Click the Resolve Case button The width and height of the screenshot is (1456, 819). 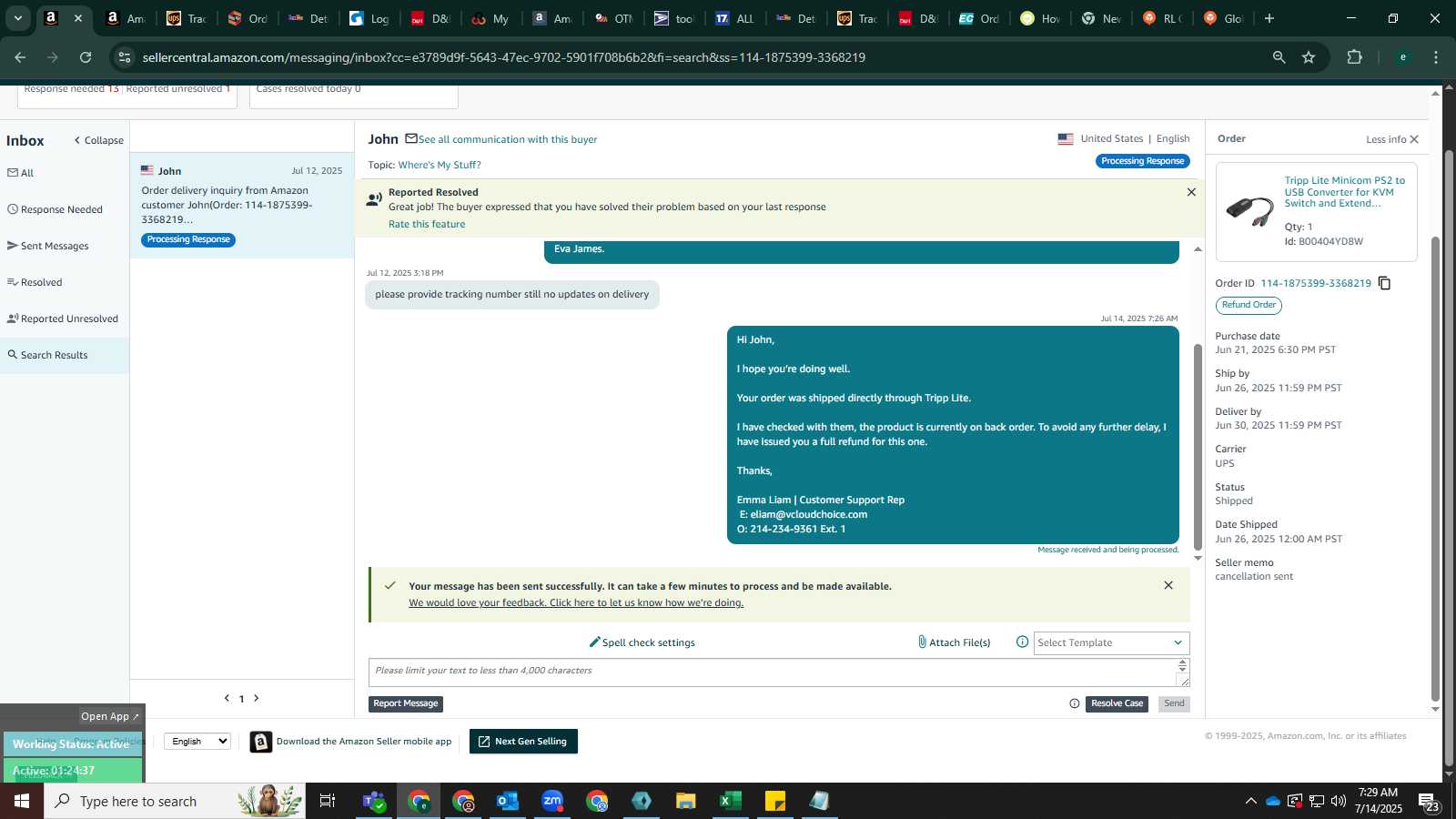coord(1117,703)
